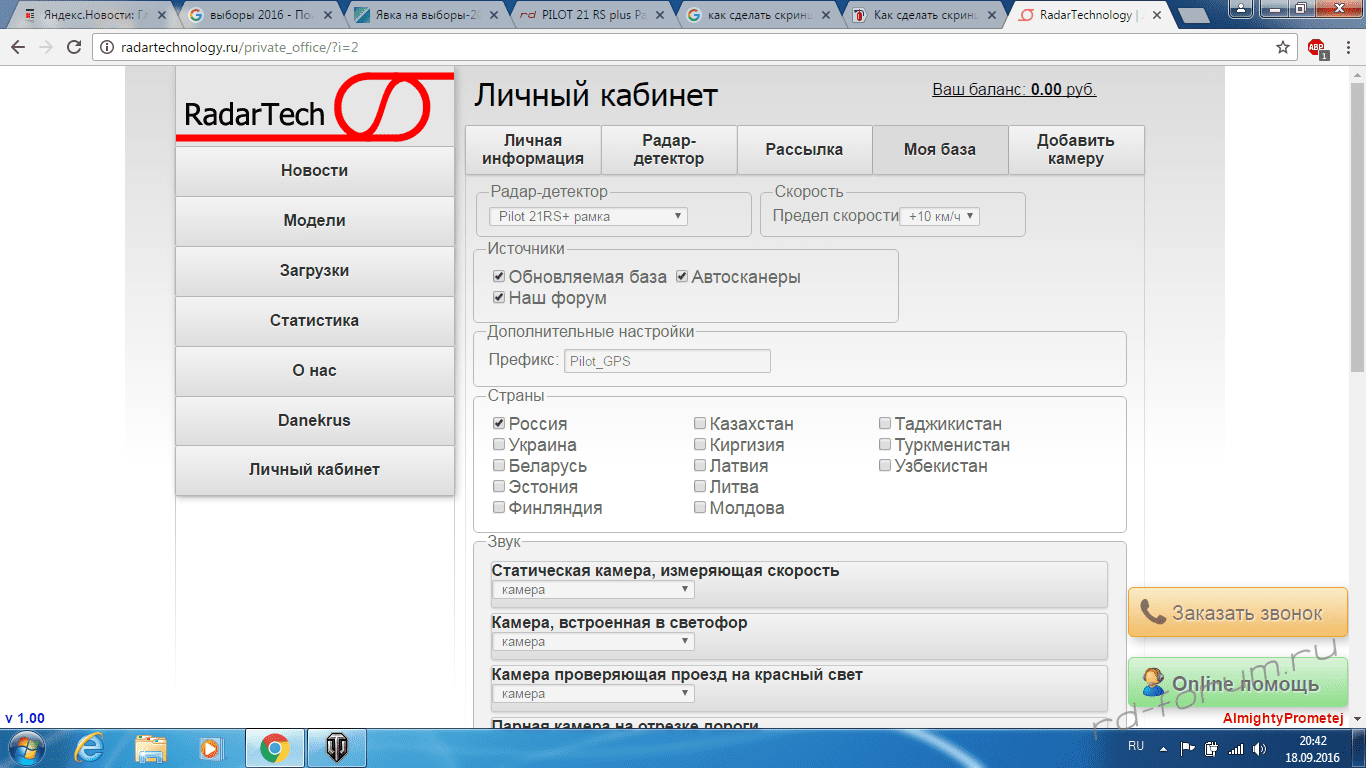This screenshot has height=768, width=1366.
Task: Open the Danekrus sidebar menu item
Action: point(314,420)
